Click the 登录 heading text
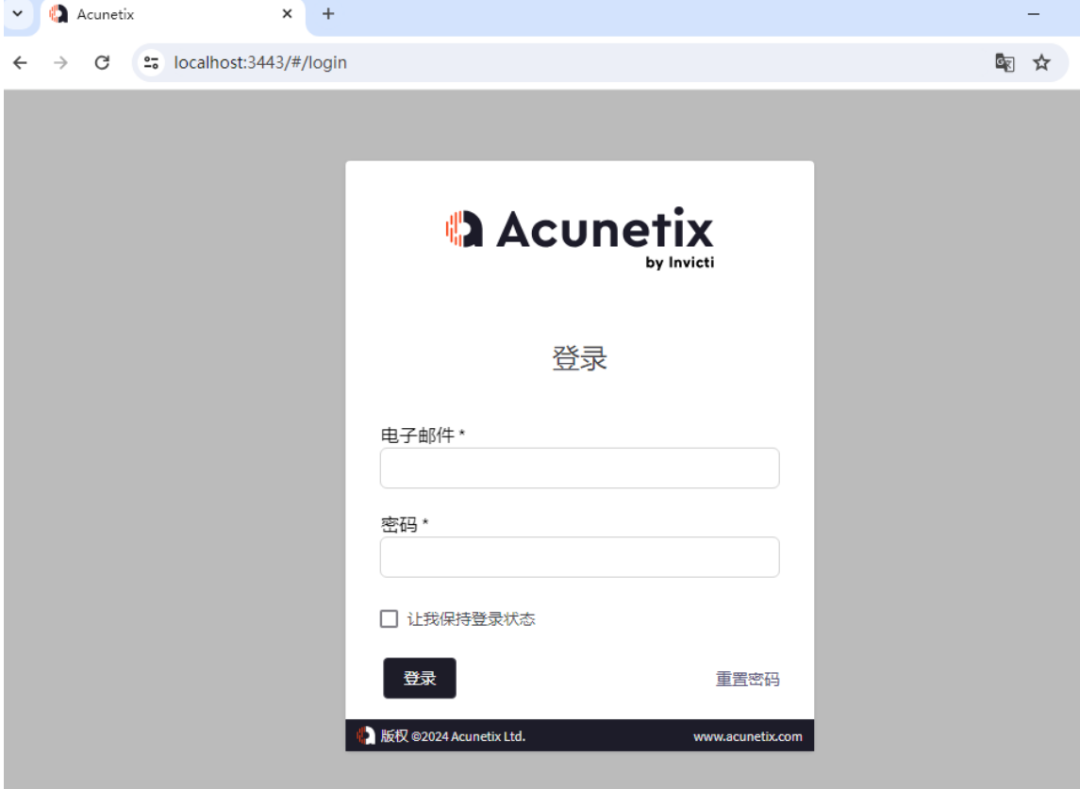The image size is (1080, 789). (x=579, y=359)
